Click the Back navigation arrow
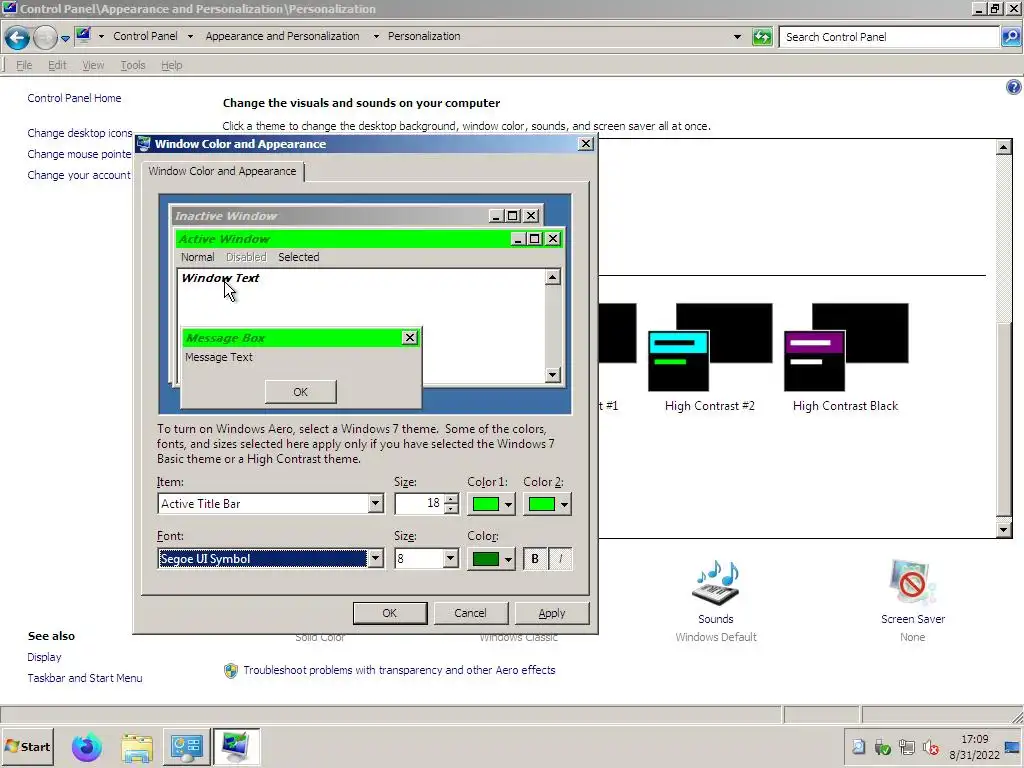 click(18, 38)
